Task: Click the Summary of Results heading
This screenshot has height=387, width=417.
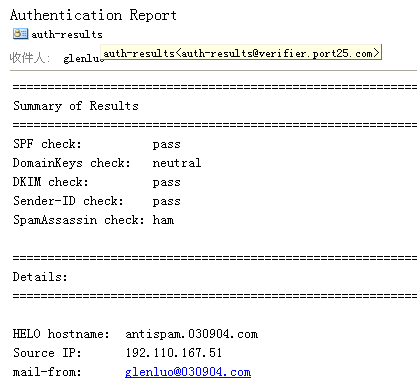Action: 76,106
